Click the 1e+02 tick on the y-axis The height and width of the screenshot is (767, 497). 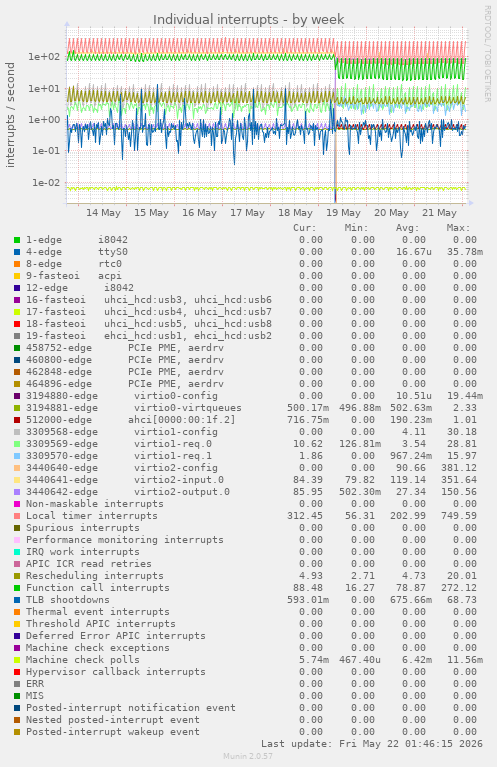tap(44, 57)
